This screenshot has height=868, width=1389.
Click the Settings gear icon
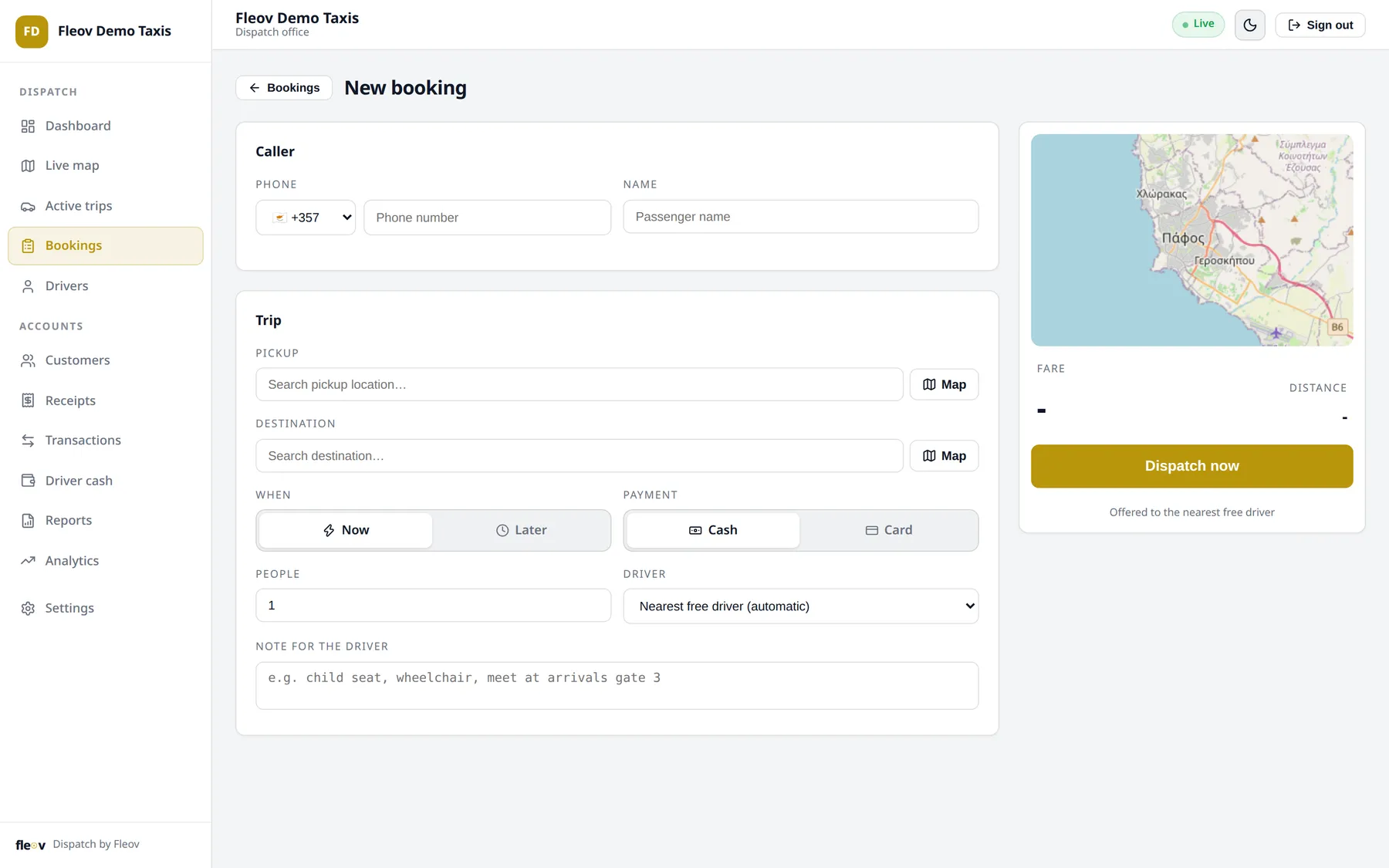(28, 608)
